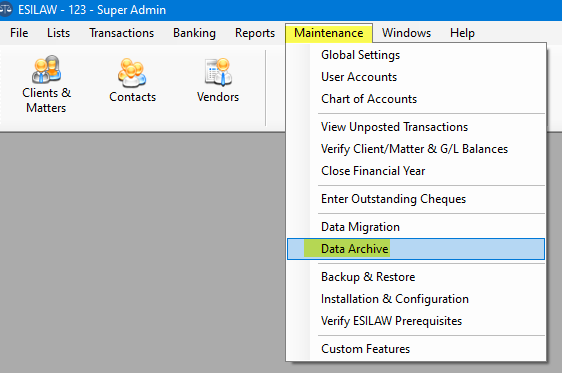Screen dimensions: 562x373
Task: Open the Banking menu
Action: (194, 33)
